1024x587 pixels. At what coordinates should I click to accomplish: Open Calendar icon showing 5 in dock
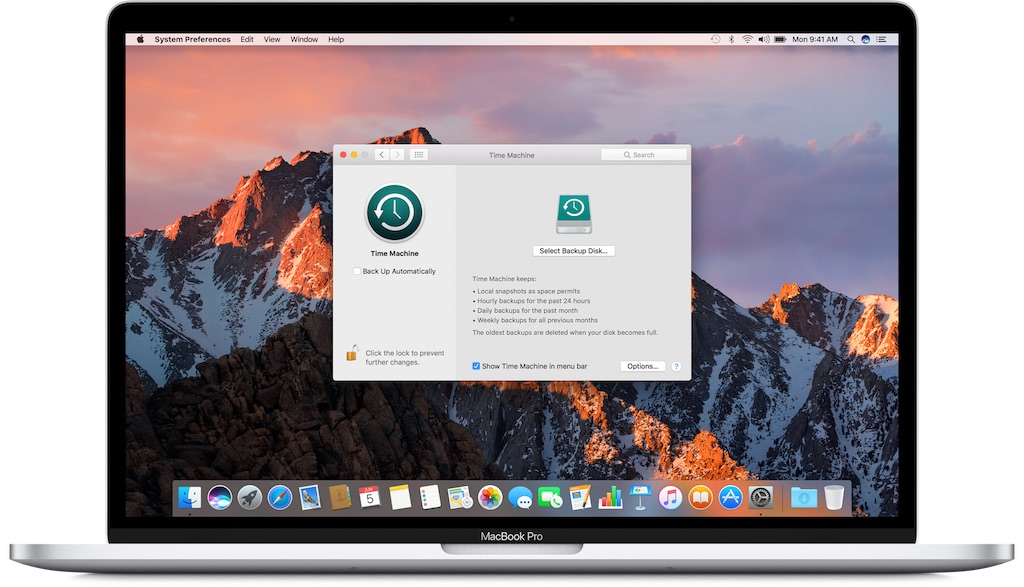370,498
